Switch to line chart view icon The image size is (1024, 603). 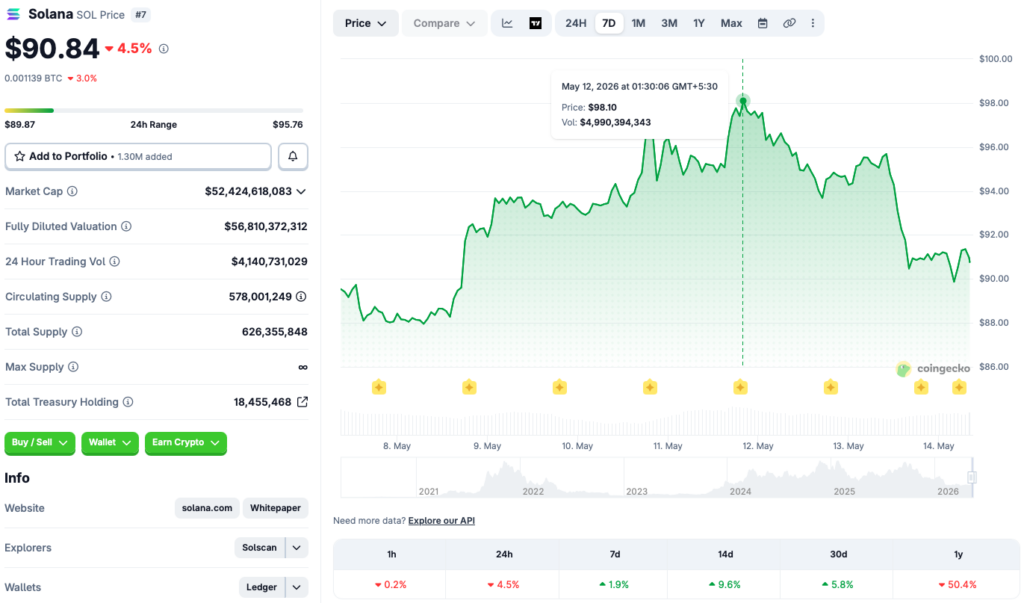(x=507, y=23)
